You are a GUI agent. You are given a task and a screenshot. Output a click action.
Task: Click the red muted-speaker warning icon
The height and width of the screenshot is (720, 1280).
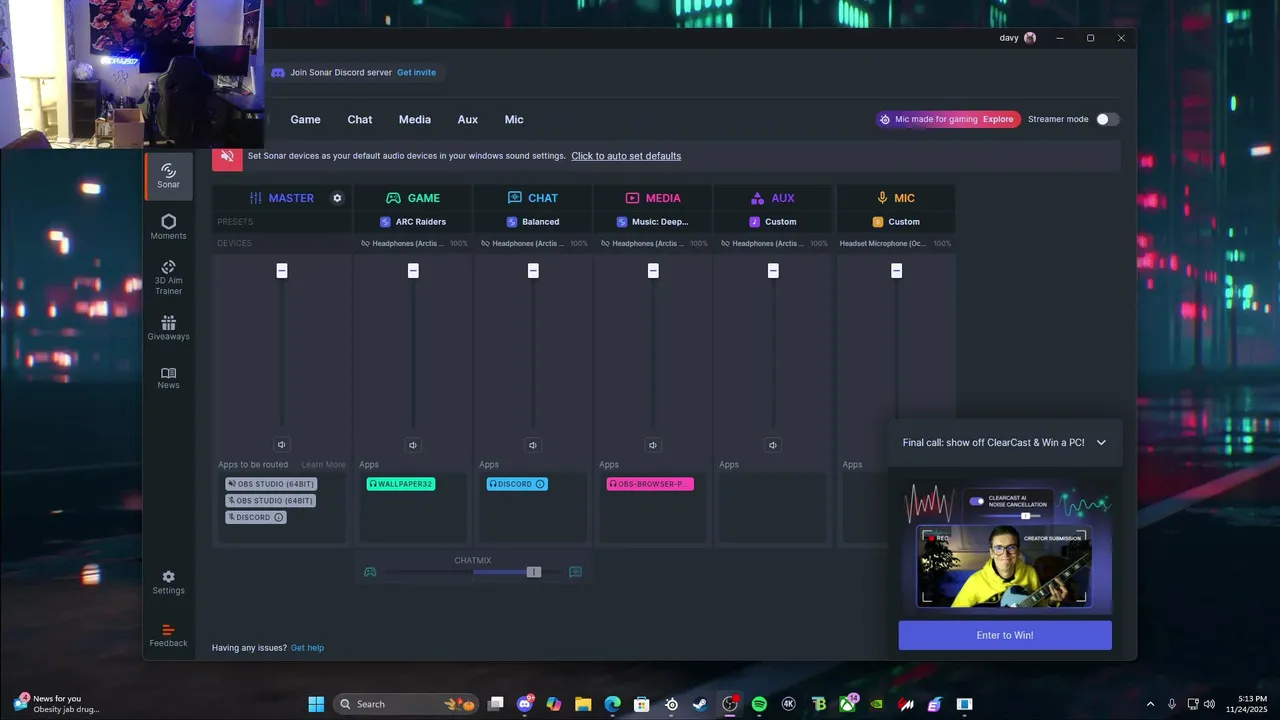227,156
